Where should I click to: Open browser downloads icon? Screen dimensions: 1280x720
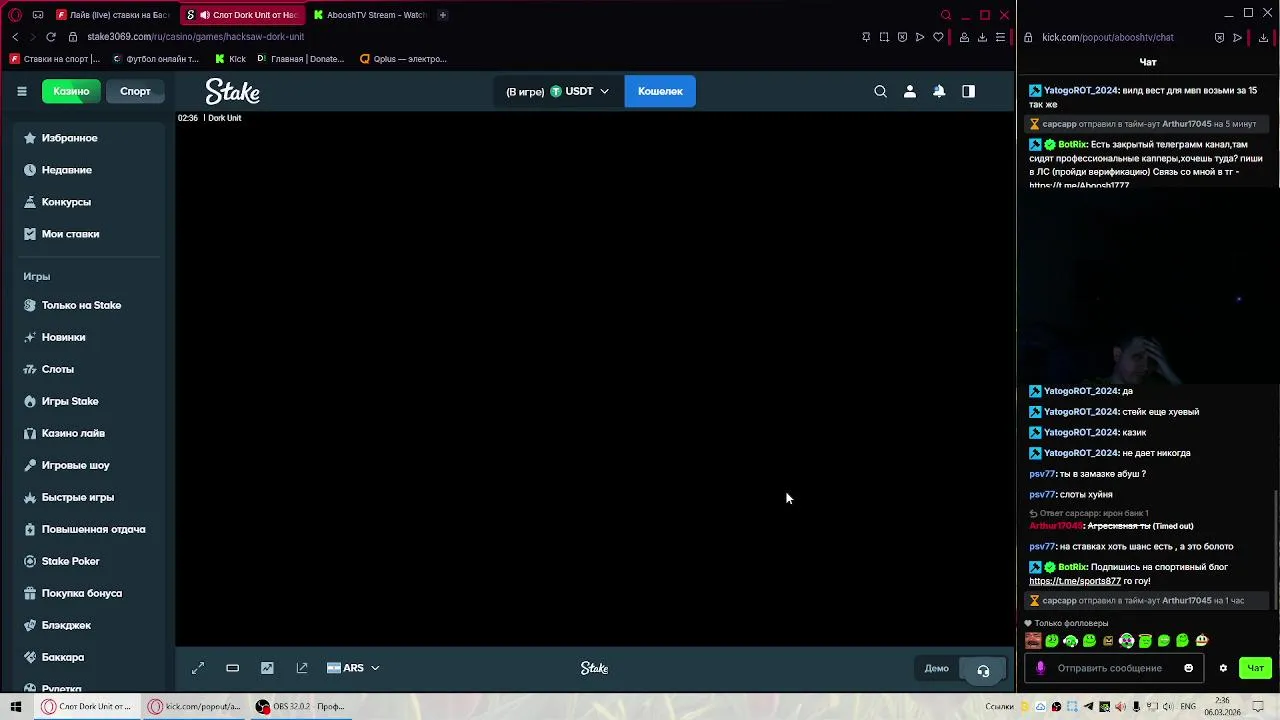982,37
